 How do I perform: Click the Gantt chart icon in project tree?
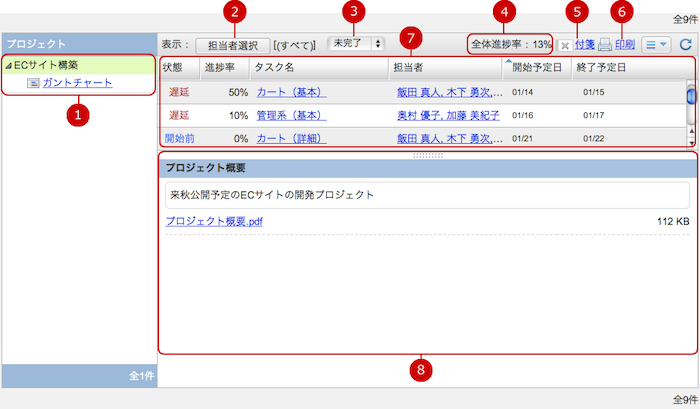click(33, 82)
